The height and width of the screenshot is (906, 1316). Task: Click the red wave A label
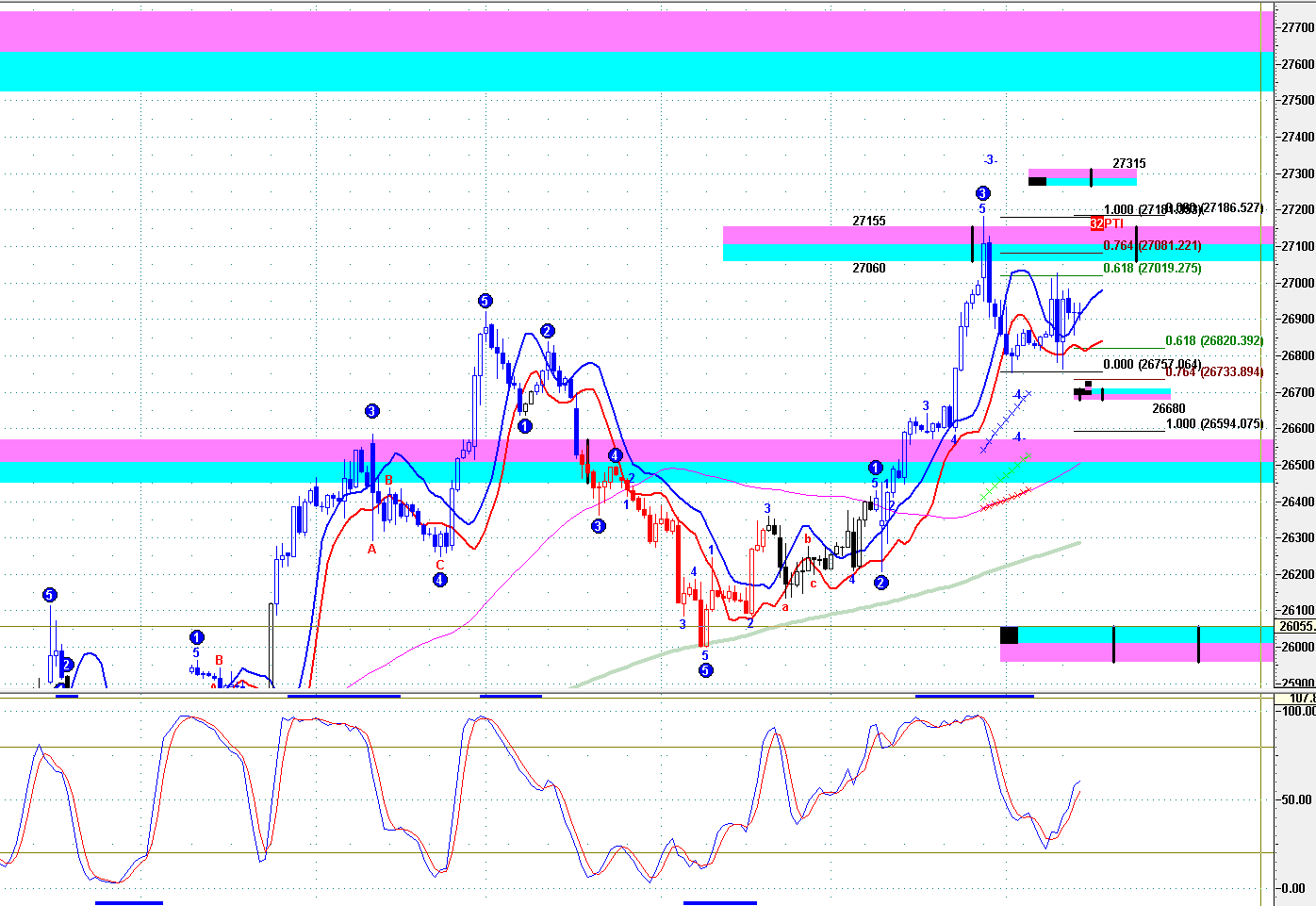click(x=371, y=549)
